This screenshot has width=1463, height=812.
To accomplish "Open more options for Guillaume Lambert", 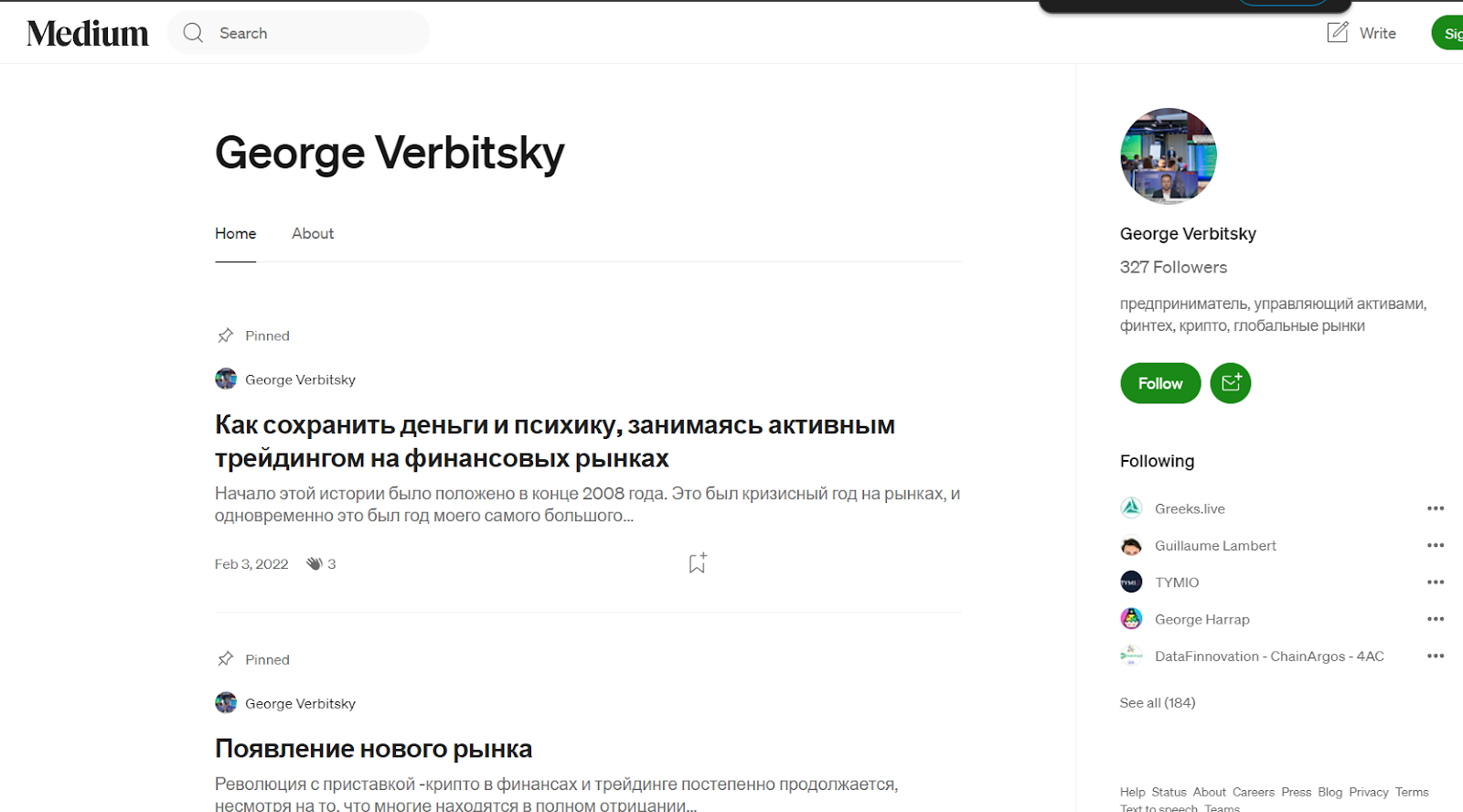I will tap(1436, 545).
